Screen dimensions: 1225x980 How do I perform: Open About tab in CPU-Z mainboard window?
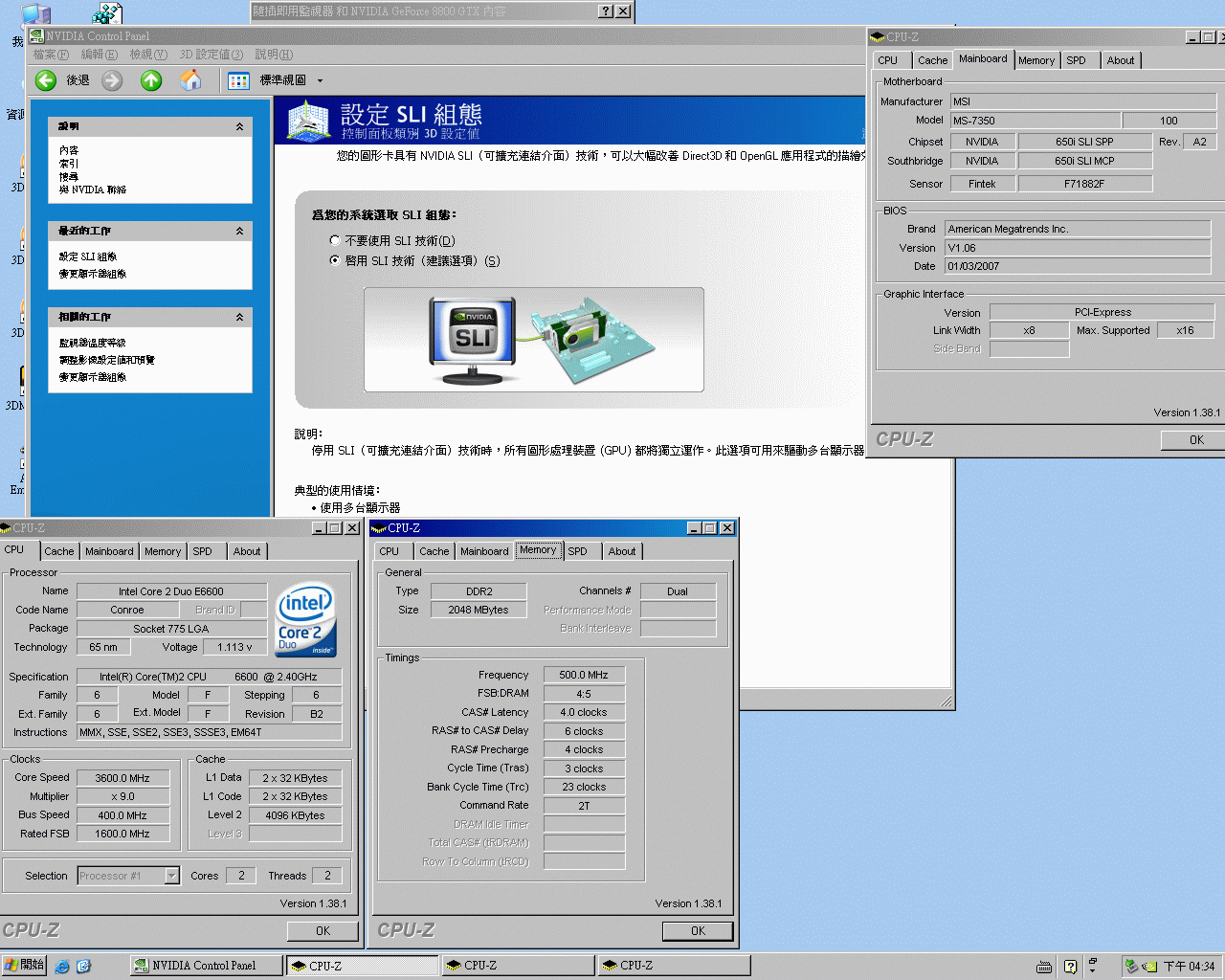(1121, 60)
